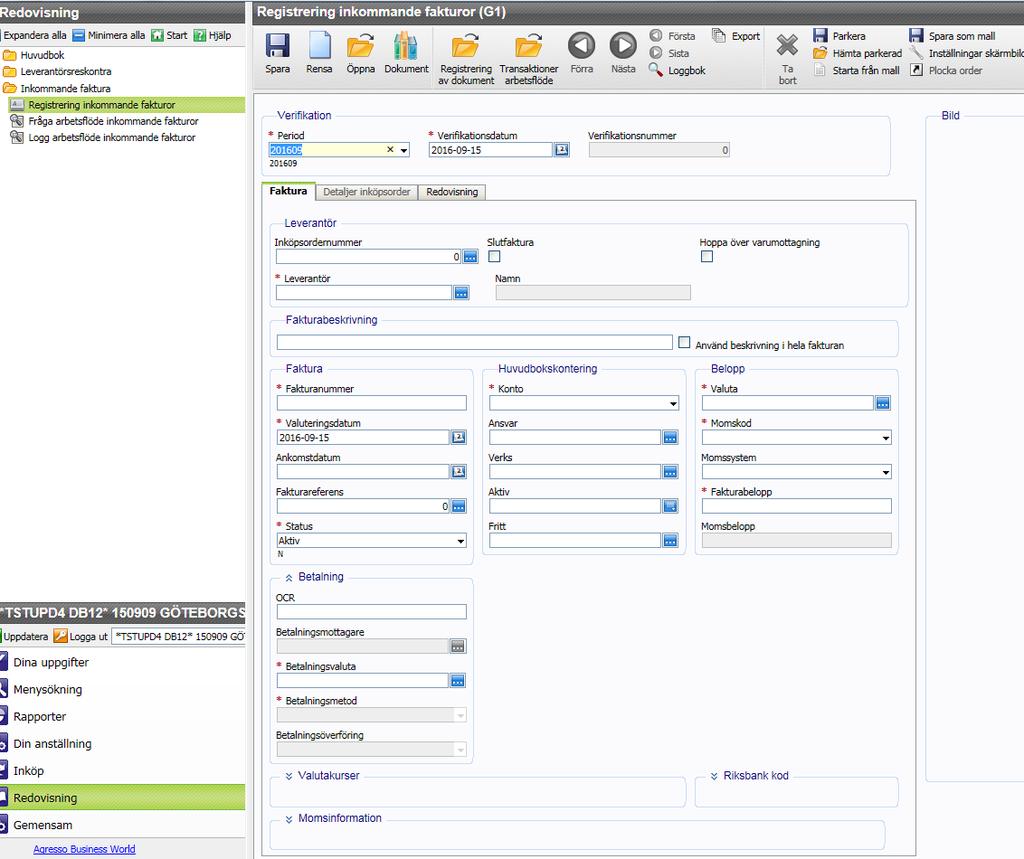The height and width of the screenshot is (859, 1024).
Task: Open the Period dropdown arrow
Action: [x=404, y=150]
